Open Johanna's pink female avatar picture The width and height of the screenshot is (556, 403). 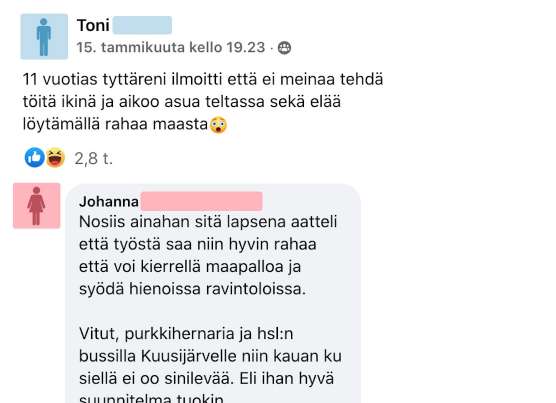pyautogui.click(x=37, y=206)
